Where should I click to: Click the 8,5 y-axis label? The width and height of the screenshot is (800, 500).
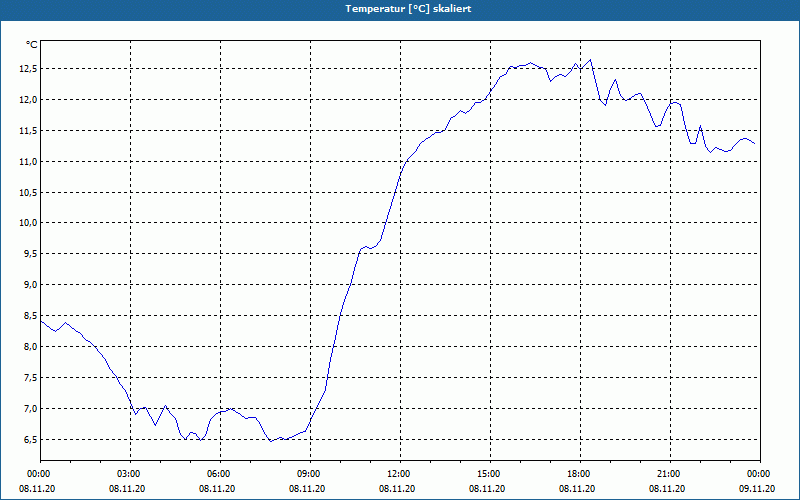31,315
